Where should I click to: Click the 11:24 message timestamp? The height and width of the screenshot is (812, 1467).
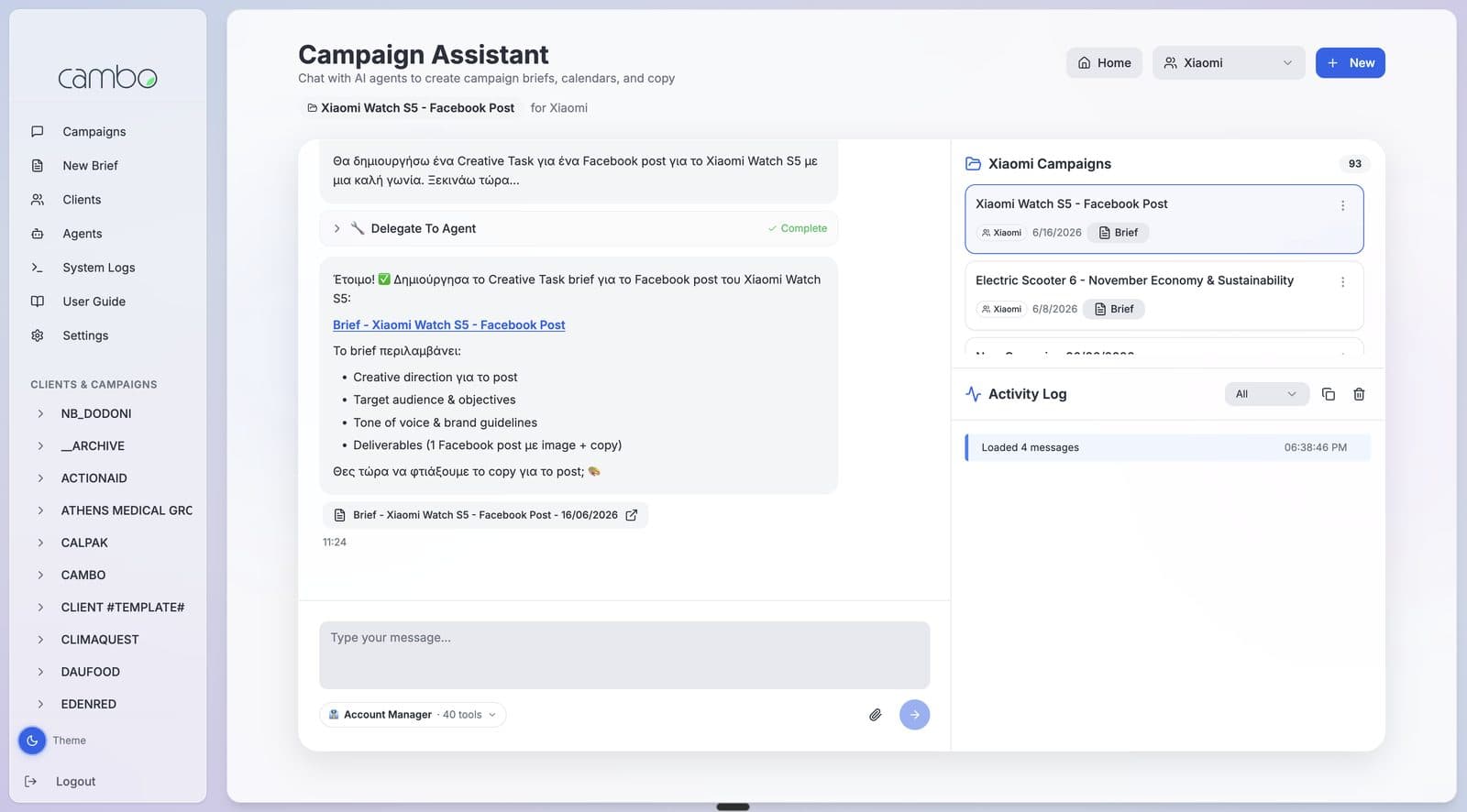[x=335, y=543]
